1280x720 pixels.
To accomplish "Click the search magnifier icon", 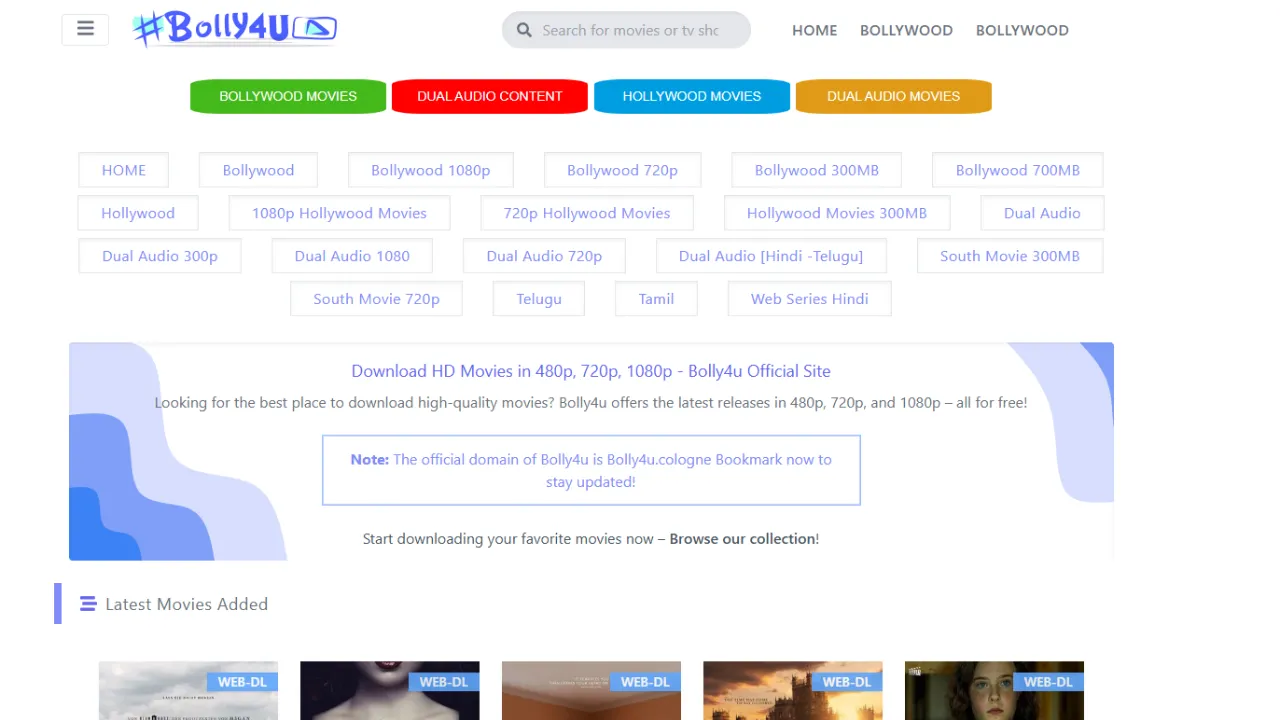I will (524, 30).
